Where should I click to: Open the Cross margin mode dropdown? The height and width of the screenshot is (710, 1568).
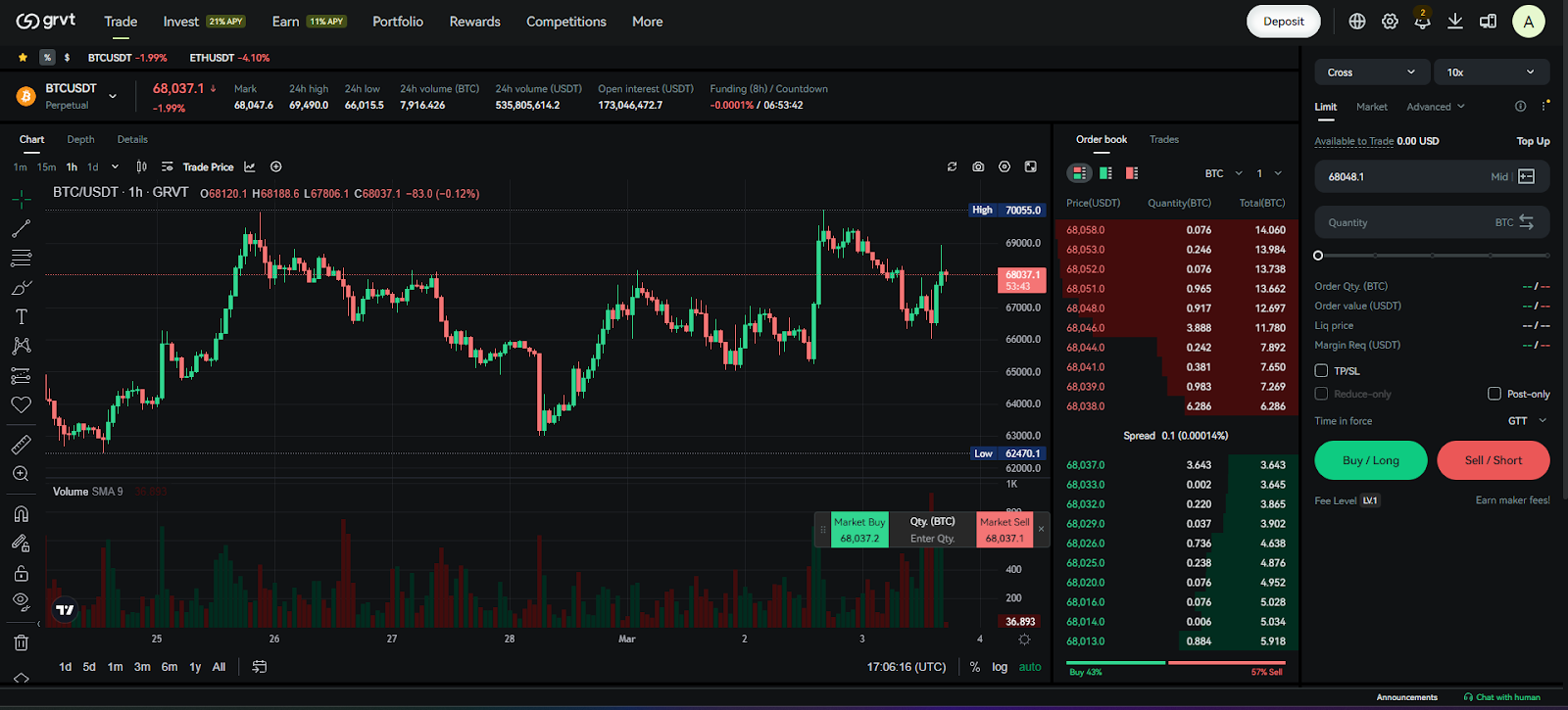click(x=1370, y=72)
